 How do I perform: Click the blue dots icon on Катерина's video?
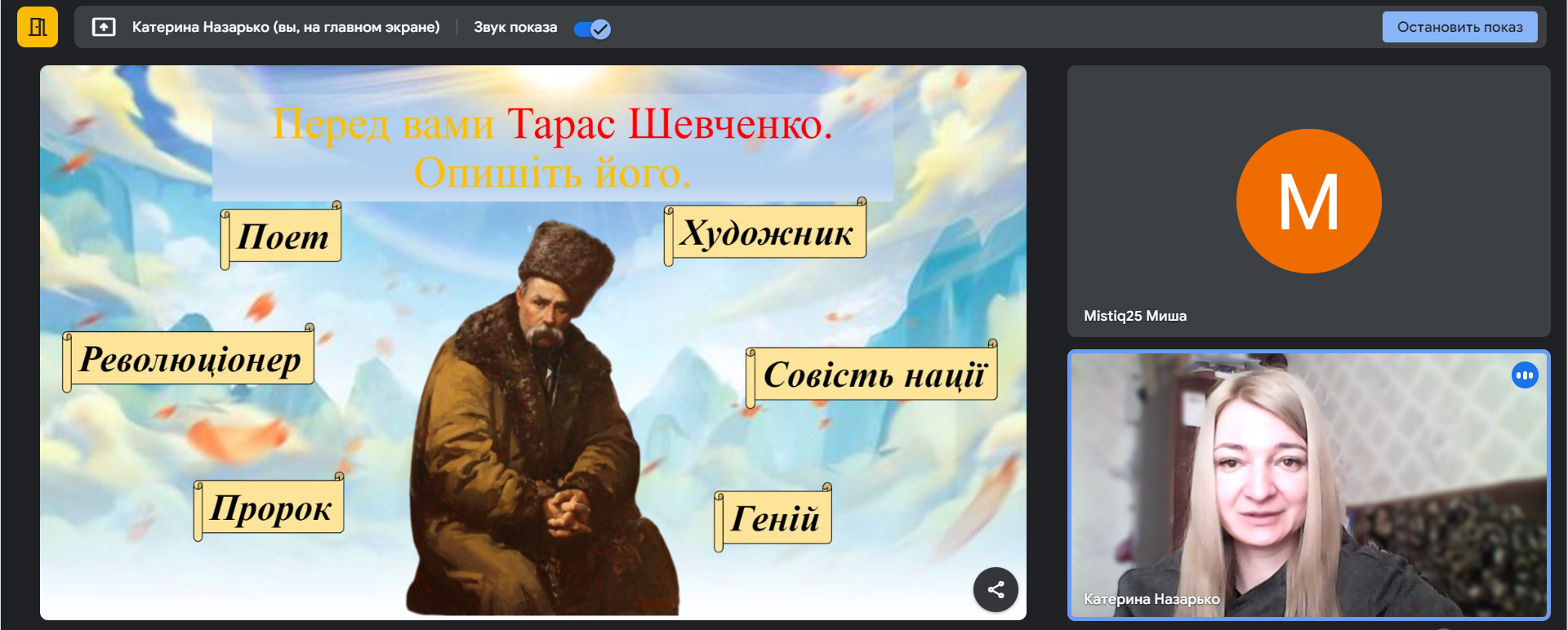click(1524, 375)
